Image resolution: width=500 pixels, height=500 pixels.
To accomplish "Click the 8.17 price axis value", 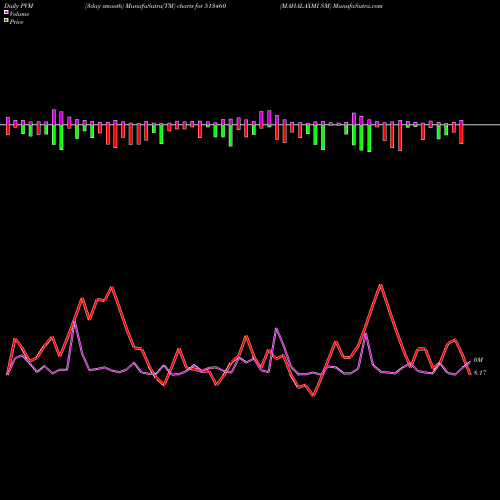I will [x=480, y=373].
